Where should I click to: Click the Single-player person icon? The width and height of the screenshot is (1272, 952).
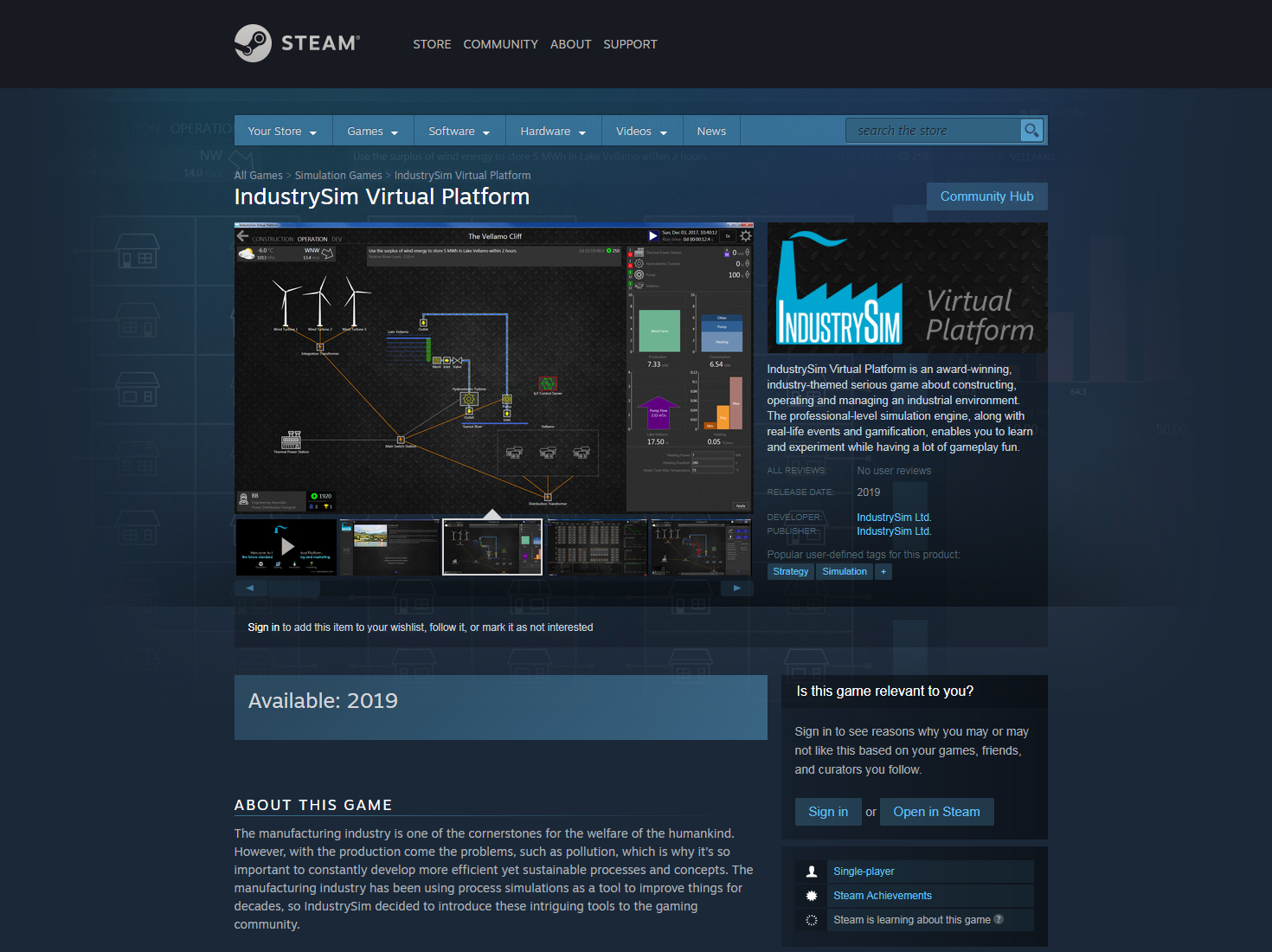click(x=812, y=872)
